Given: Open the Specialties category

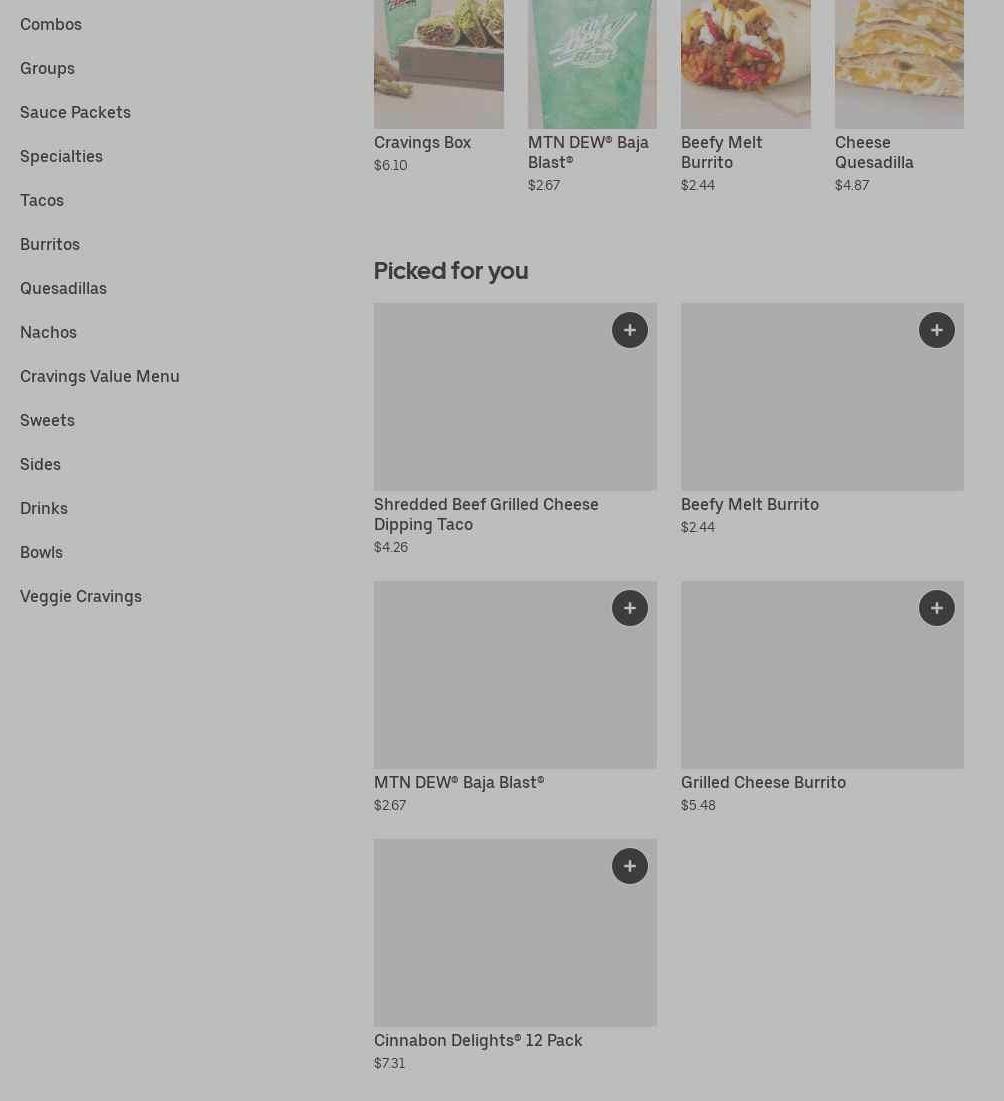Looking at the screenshot, I should 61,156.
